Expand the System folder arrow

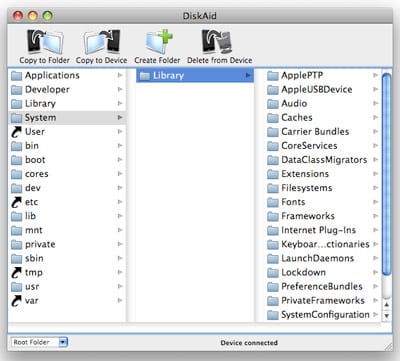tap(120, 118)
